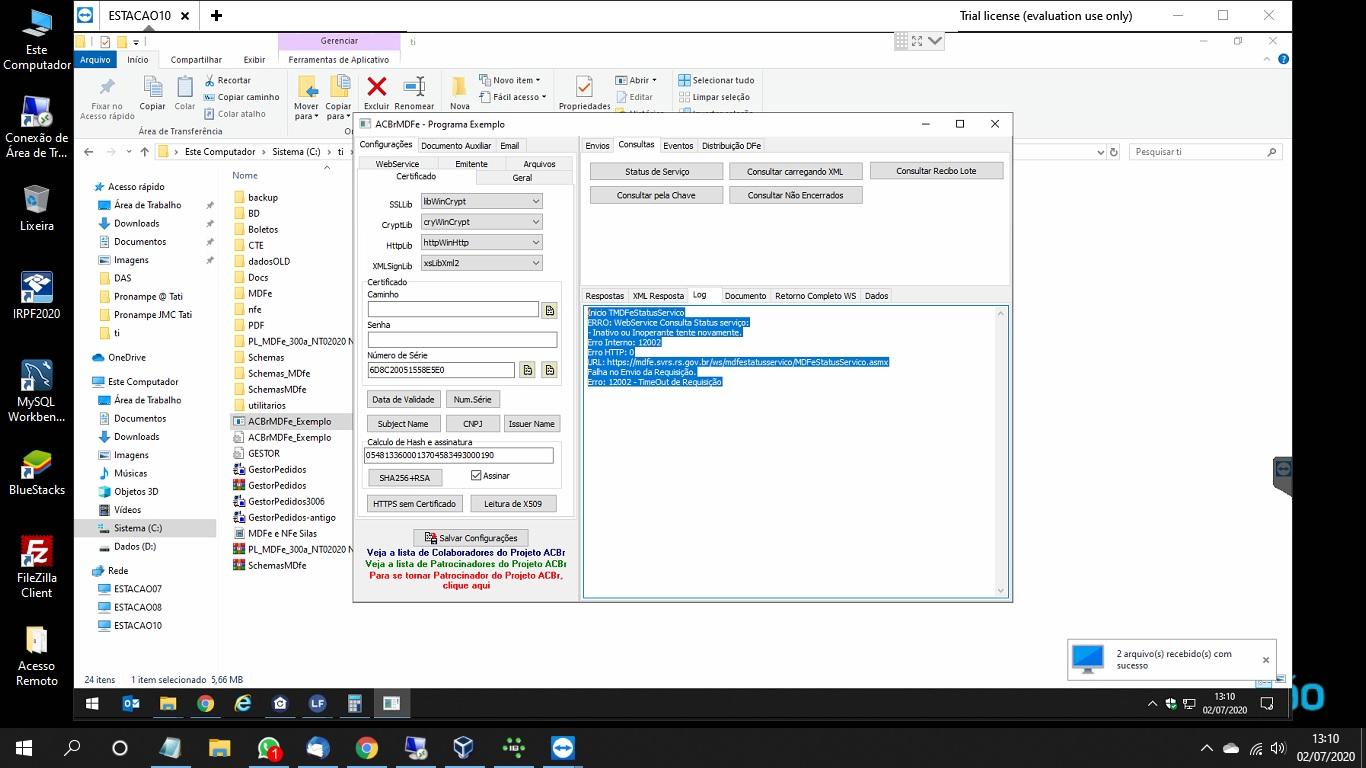
Task: Switch to XML Resposta tab
Action: click(658, 296)
